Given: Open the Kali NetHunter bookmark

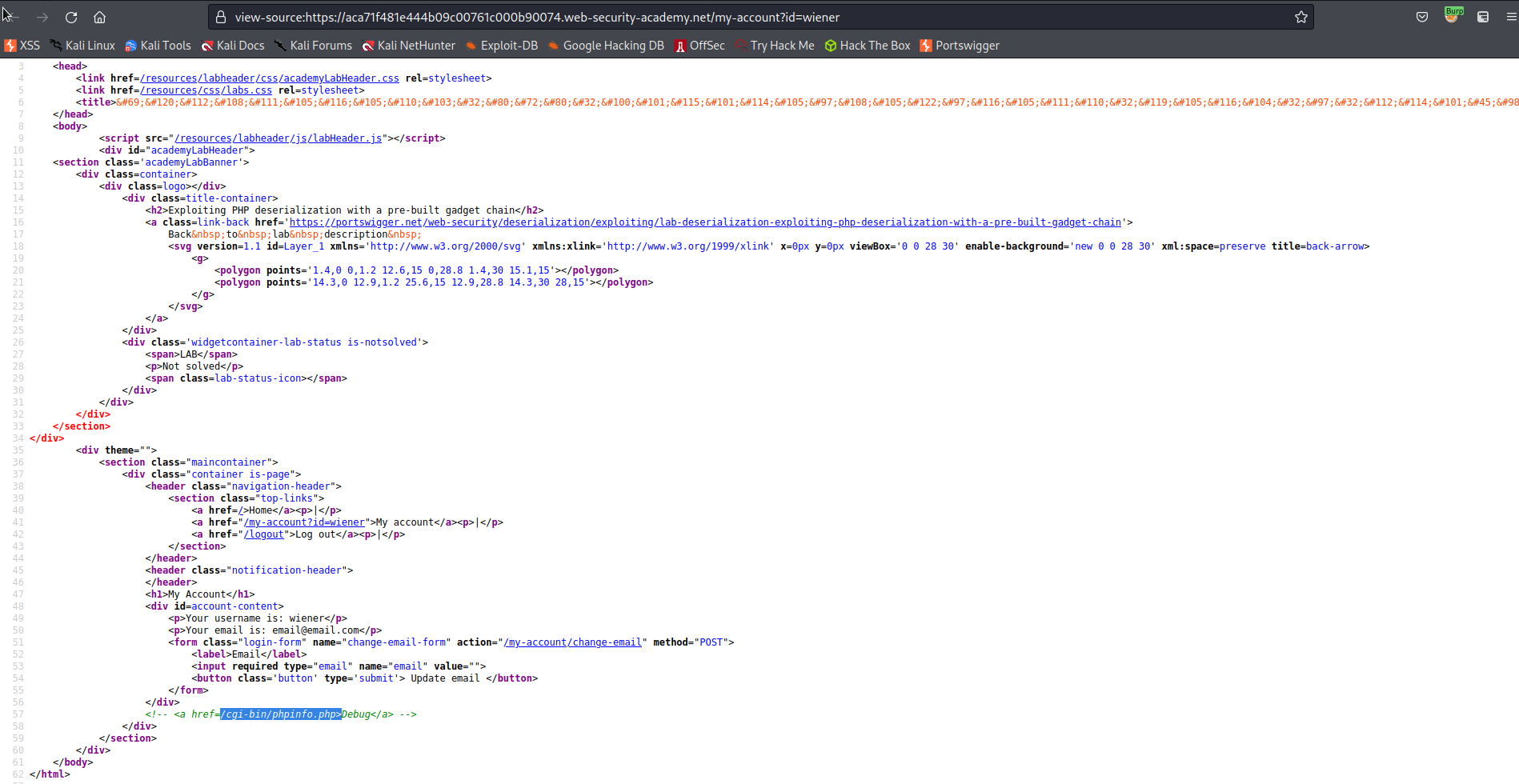Looking at the screenshot, I should click(408, 46).
